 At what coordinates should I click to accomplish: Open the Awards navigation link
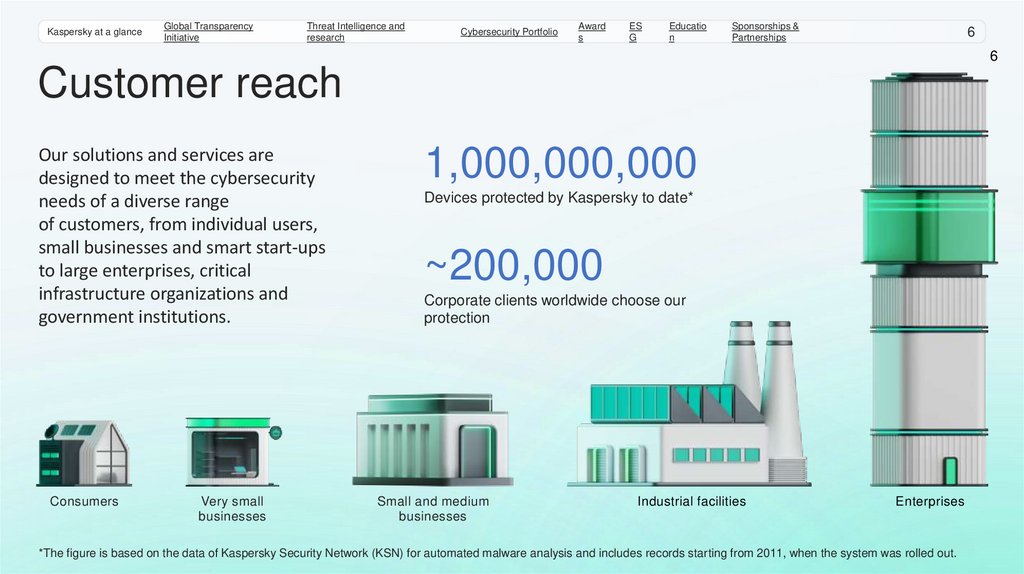(x=592, y=32)
